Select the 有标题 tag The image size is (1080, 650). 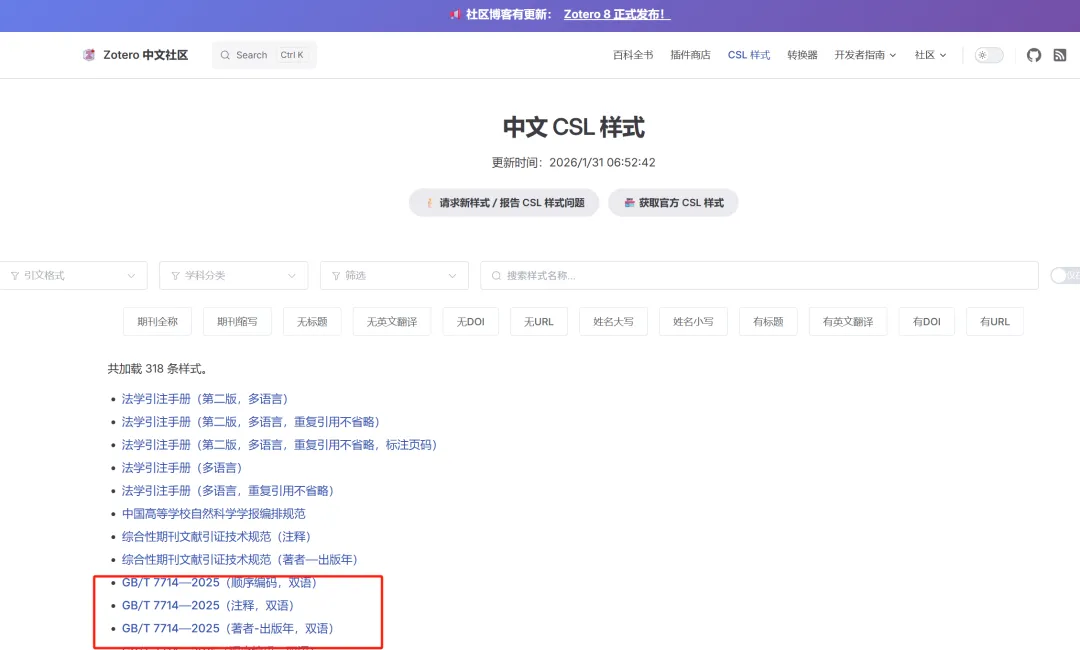point(768,322)
